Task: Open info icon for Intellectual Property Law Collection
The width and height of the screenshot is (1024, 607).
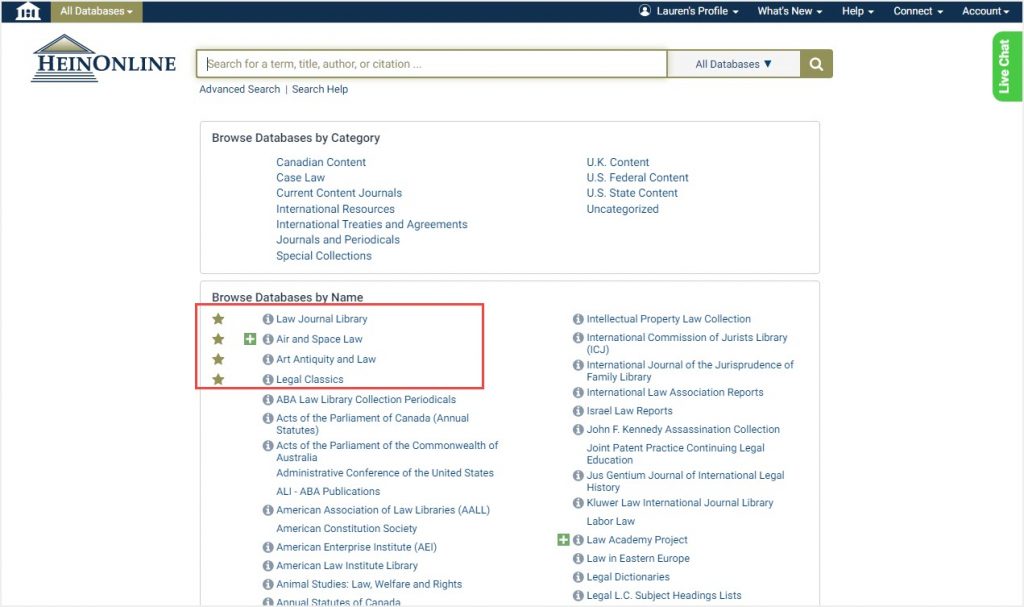Action: pos(578,320)
